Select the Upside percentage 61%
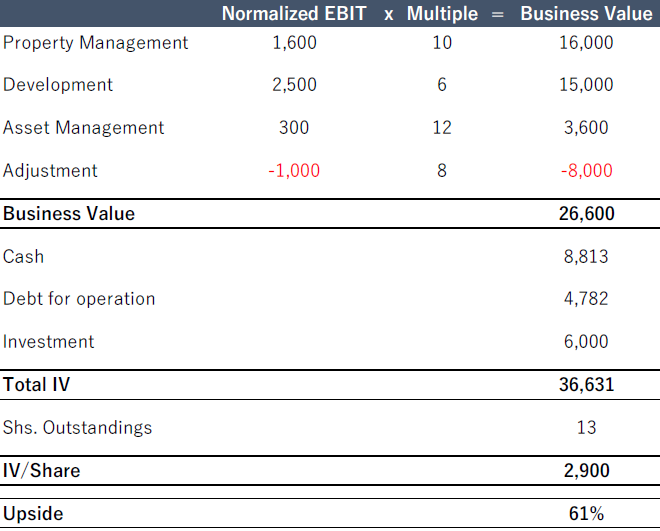Image resolution: width=660 pixels, height=531 pixels. coord(586,514)
